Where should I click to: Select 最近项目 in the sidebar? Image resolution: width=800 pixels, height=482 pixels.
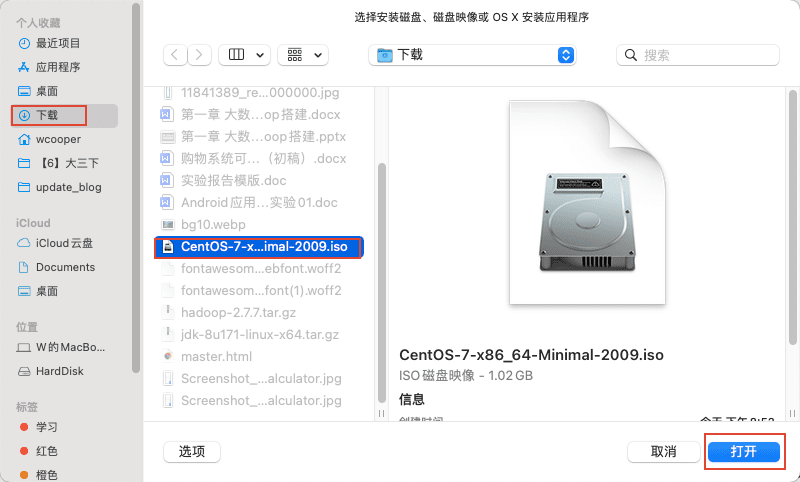58,43
